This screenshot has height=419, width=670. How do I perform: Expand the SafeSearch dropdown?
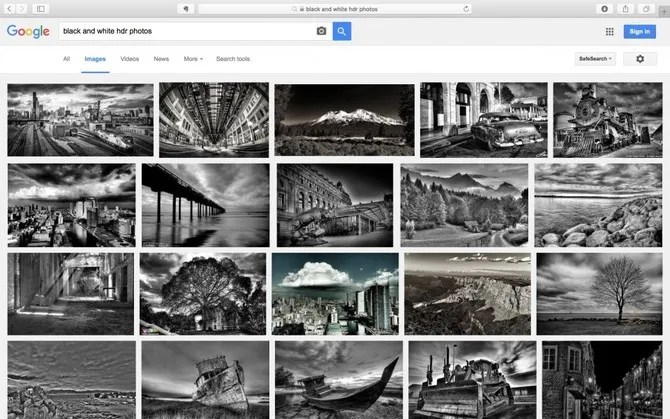pyautogui.click(x=596, y=59)
